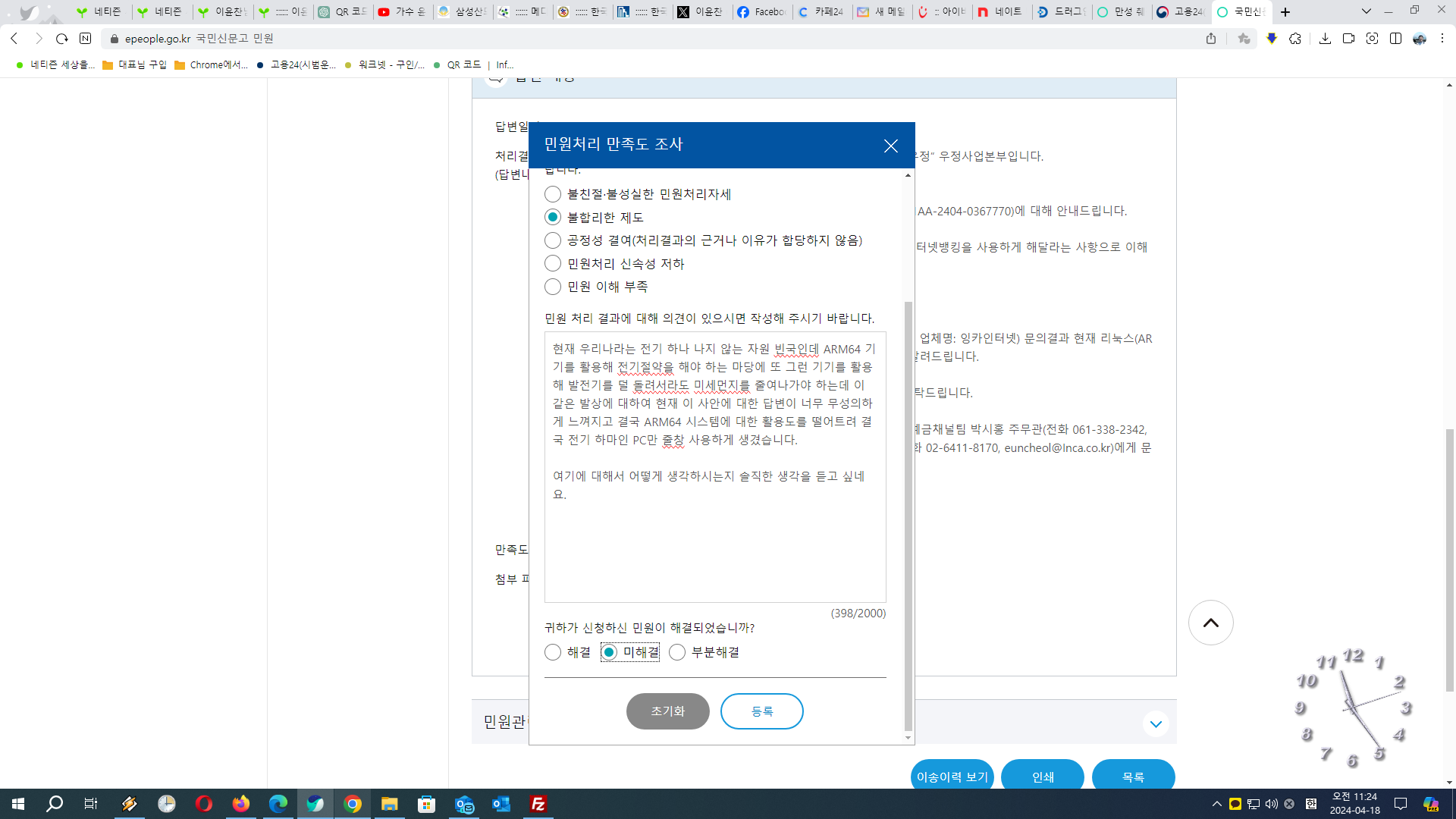The width and height of the screenshot is (1456, 819).
Task: Click the page scrollbar thumb on right
Action: pyautogui.click(x=1450, y=560)
